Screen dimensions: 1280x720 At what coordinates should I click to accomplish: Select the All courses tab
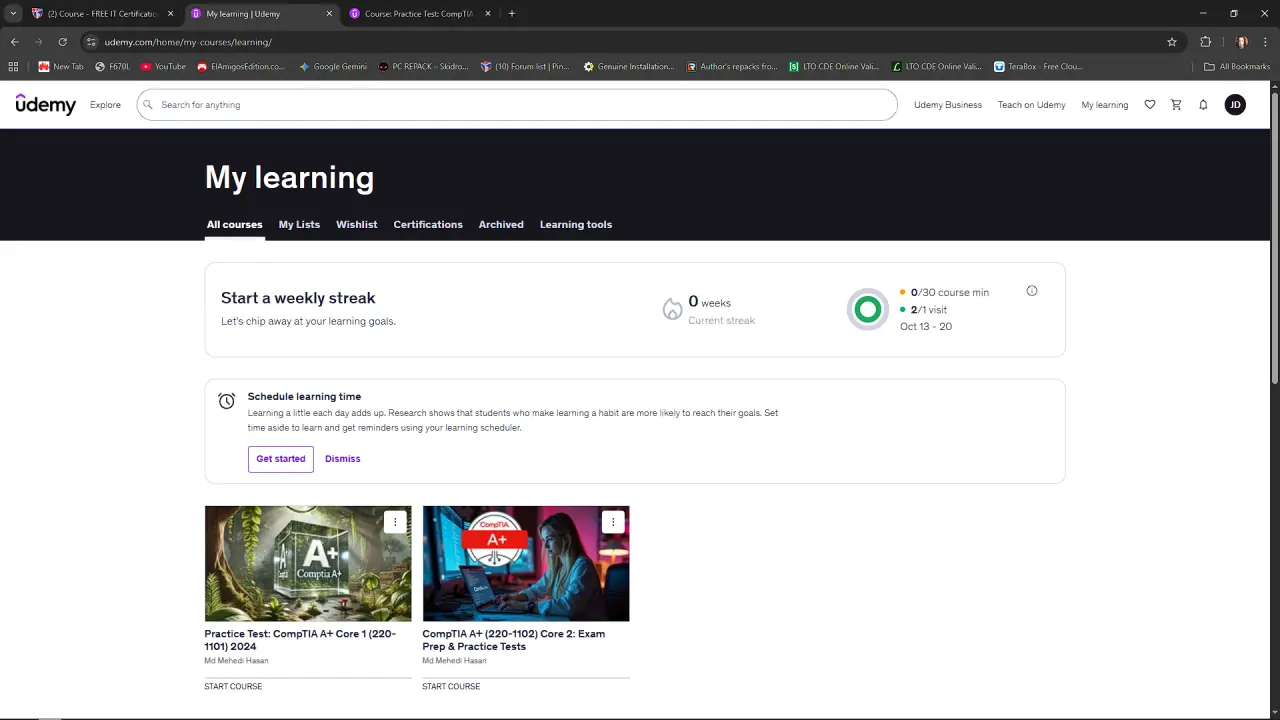234,225
